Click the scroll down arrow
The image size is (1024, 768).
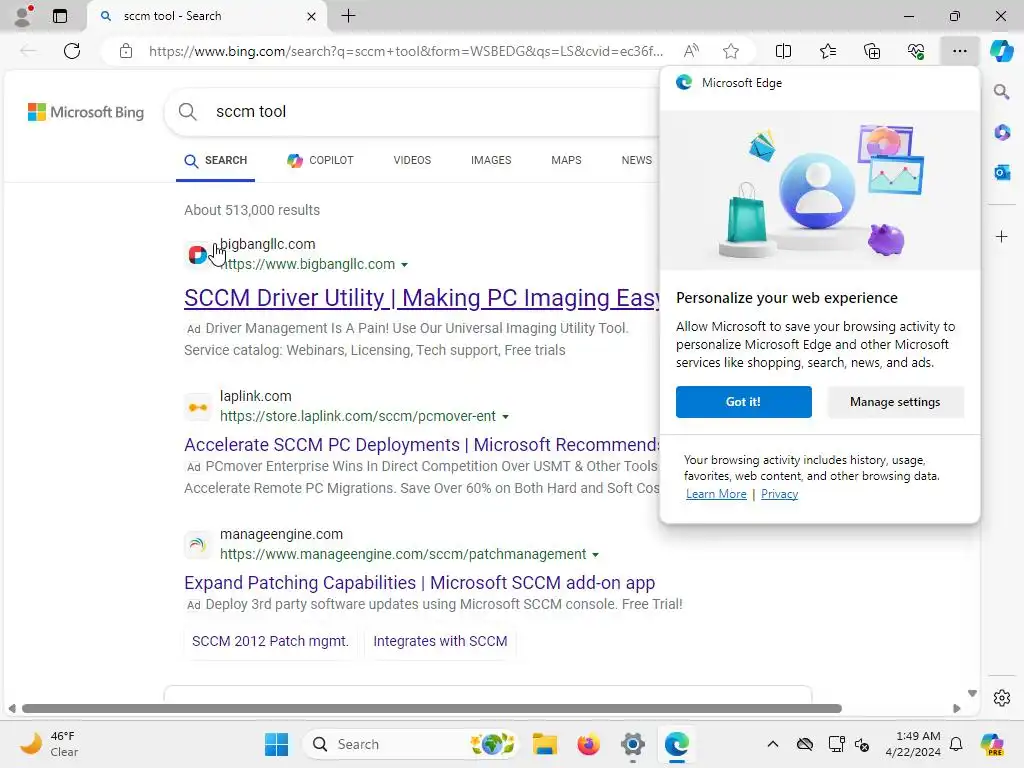click(972, 694)
